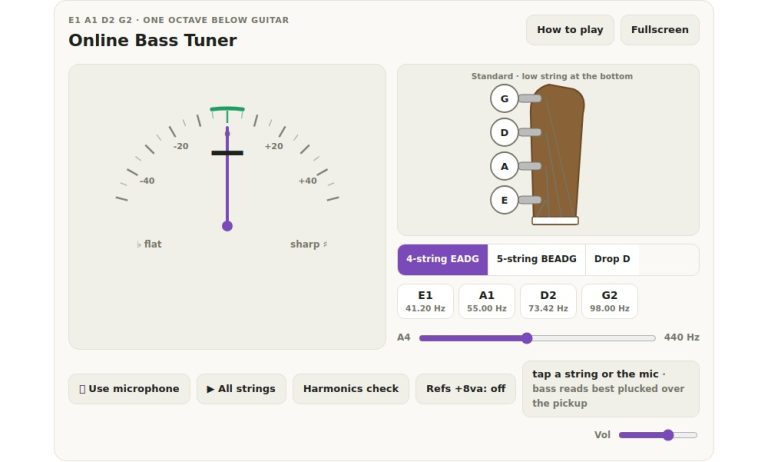Click the flat label on gauge

click(149, 244)
